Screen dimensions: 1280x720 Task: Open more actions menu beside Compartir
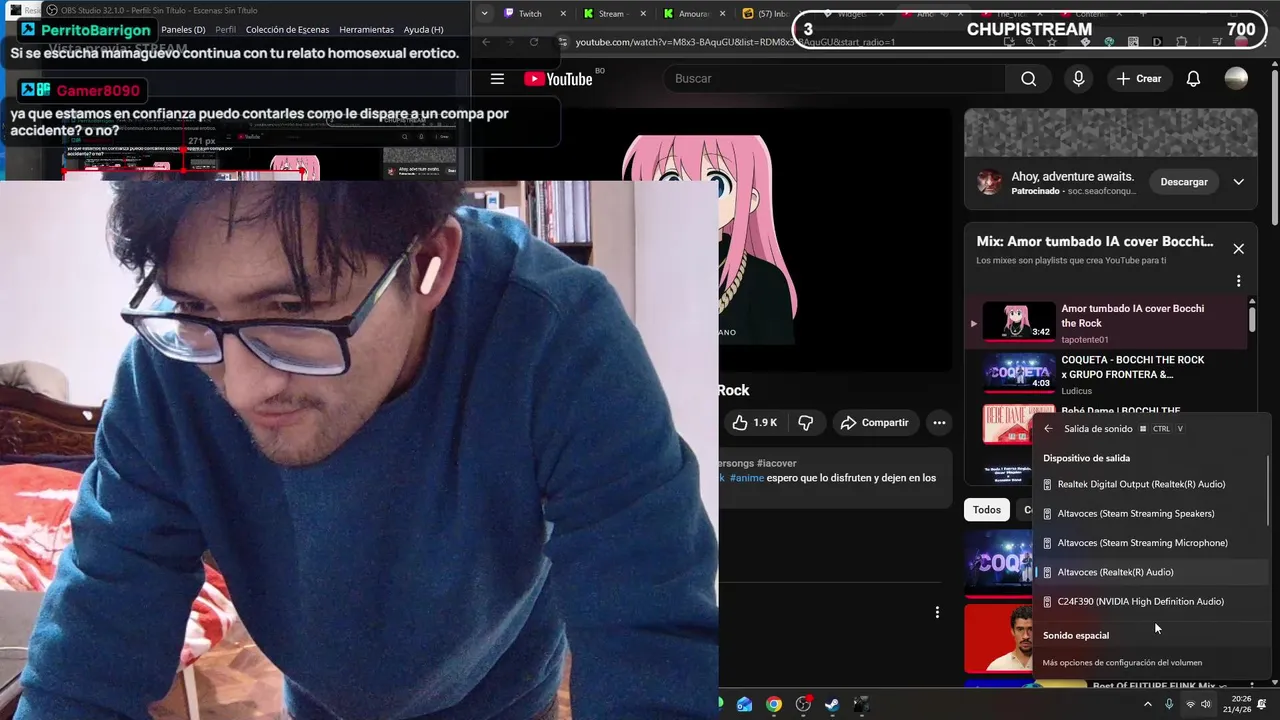pyautogui.click(x=939, y=423)
